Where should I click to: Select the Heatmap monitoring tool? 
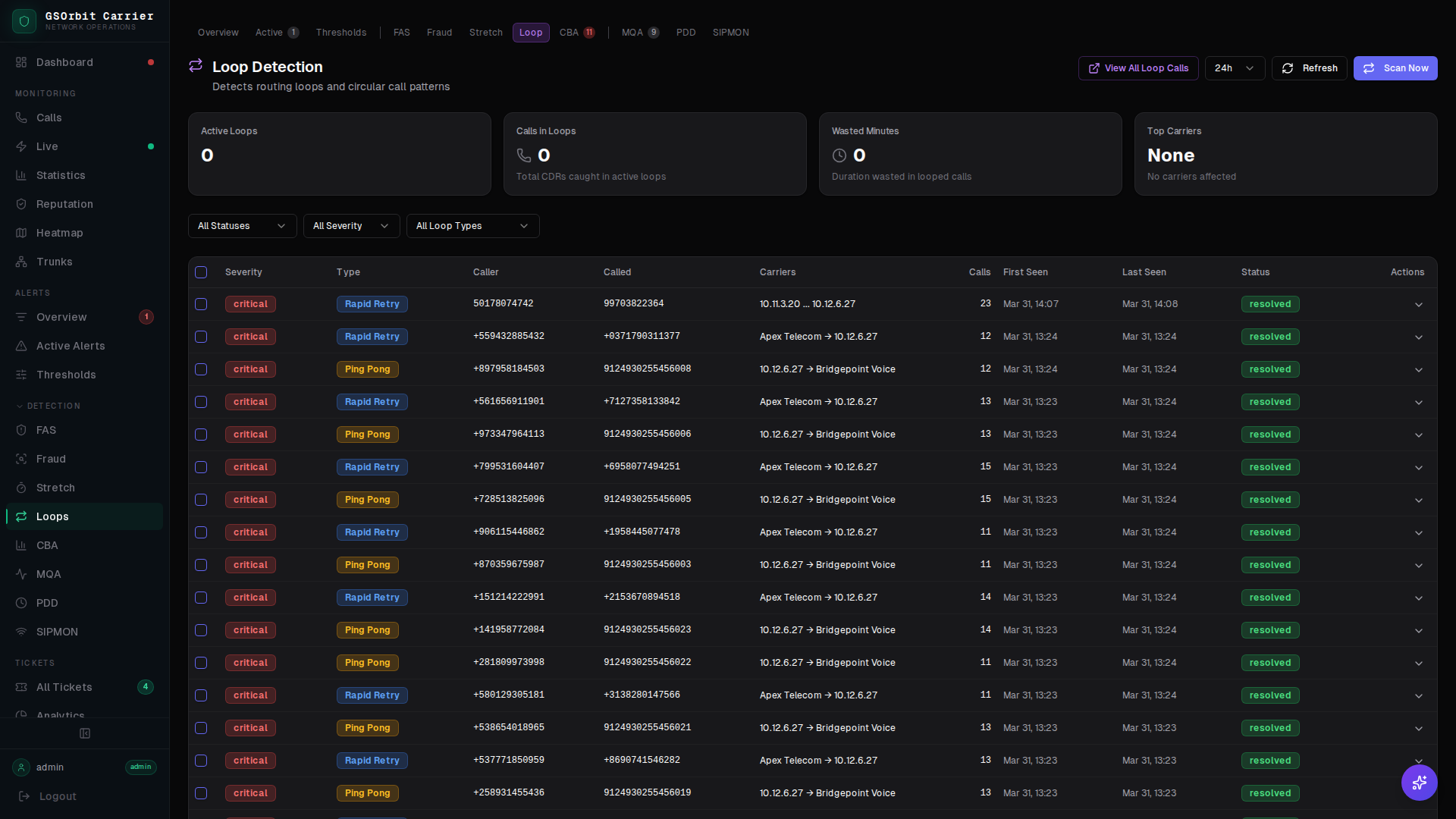[60, 233]
